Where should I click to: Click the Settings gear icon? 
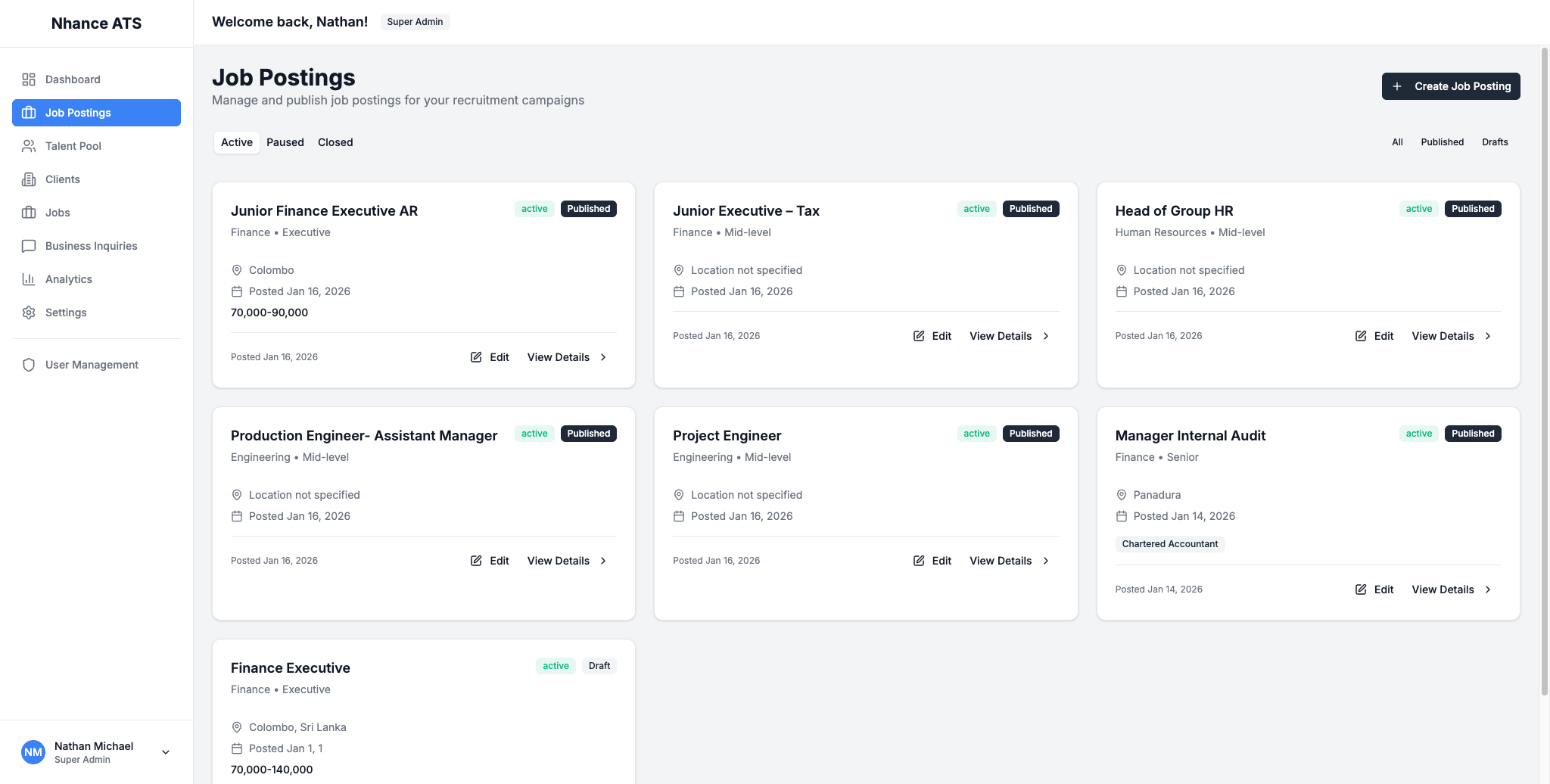29,313
